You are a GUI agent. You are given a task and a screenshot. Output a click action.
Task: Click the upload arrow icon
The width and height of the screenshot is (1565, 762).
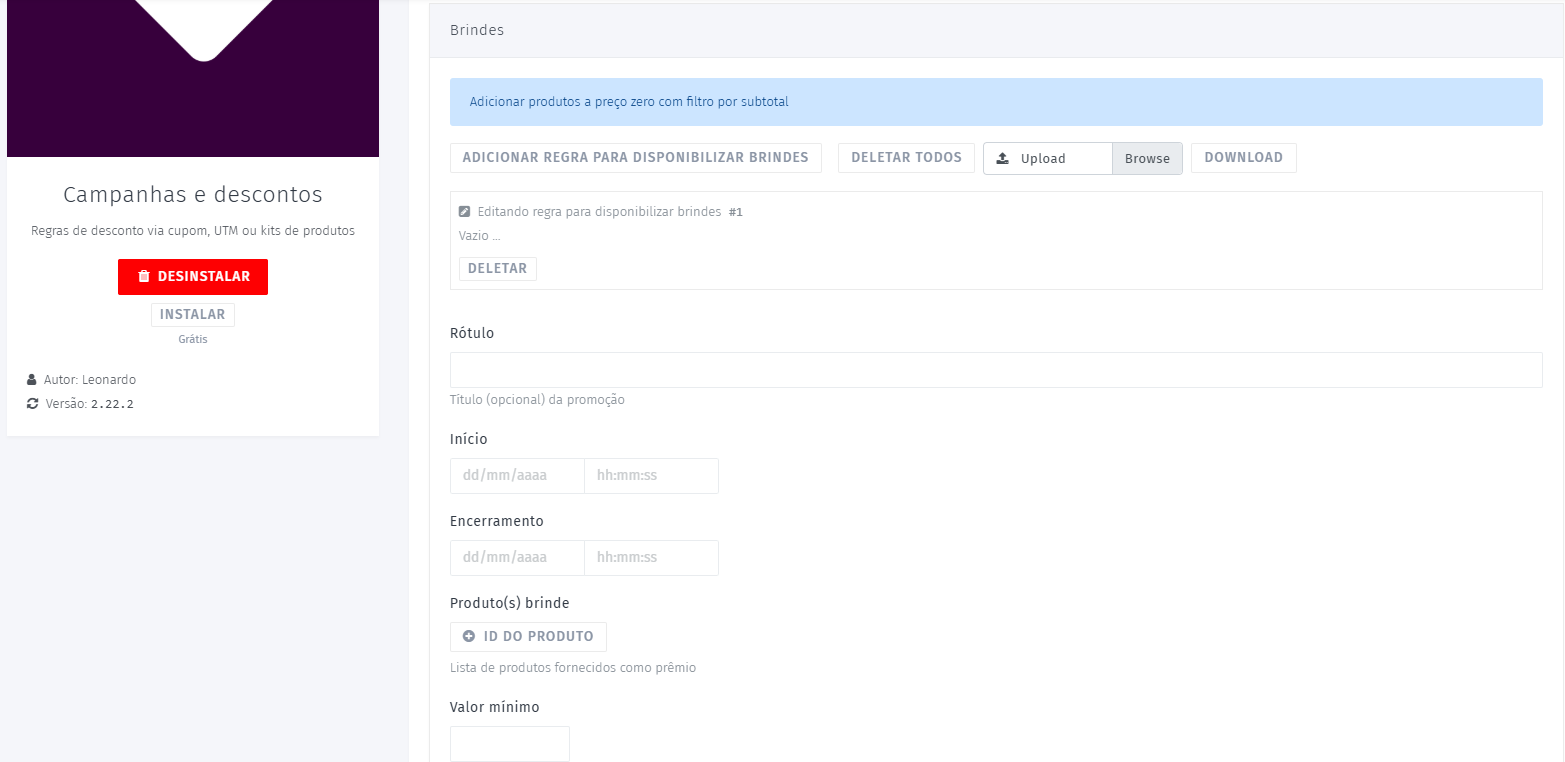click(1002, 159)
